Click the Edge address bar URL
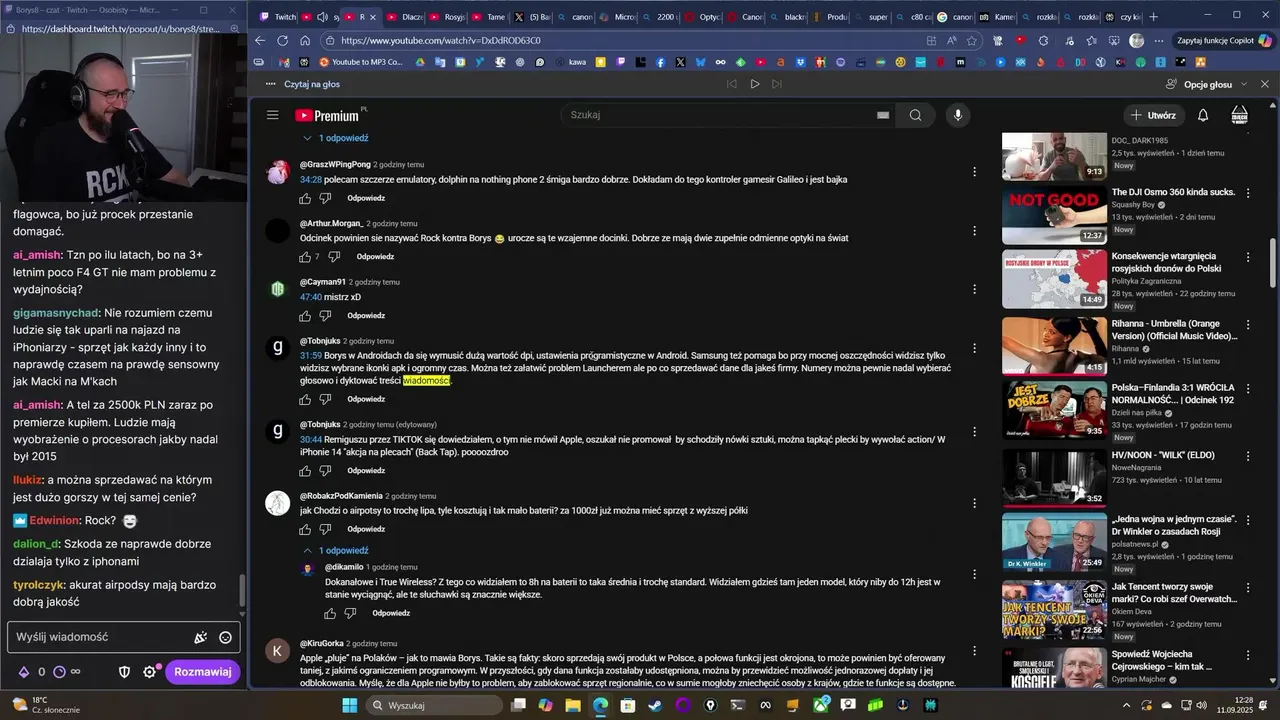Screen dimensions: 1280x720 point(440,41)
